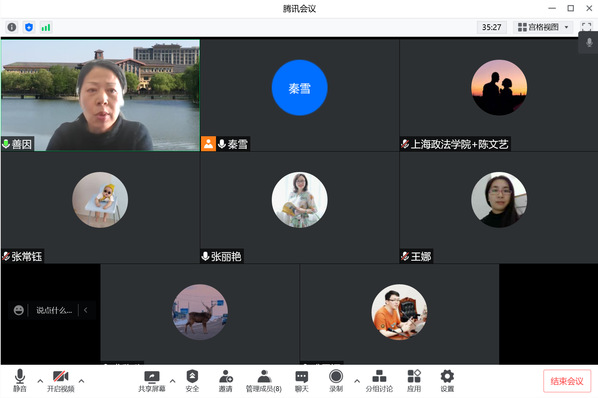The height and width of the screenshot is (398, 598).
Task: Click the End Meeting (结束会议) button
Action: 567,381
